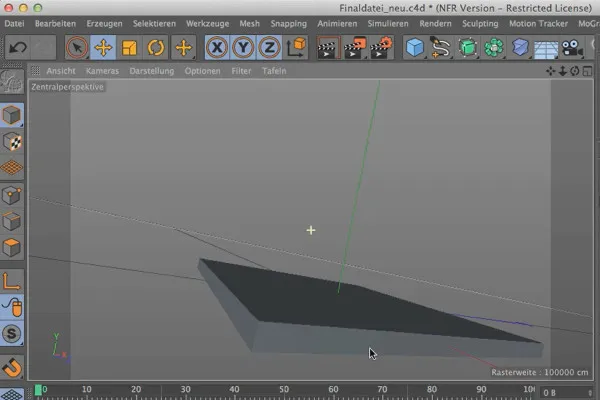This screenshot has height=400, width=600.
Task: Open the Datei menu
Action: pos(14,24)
